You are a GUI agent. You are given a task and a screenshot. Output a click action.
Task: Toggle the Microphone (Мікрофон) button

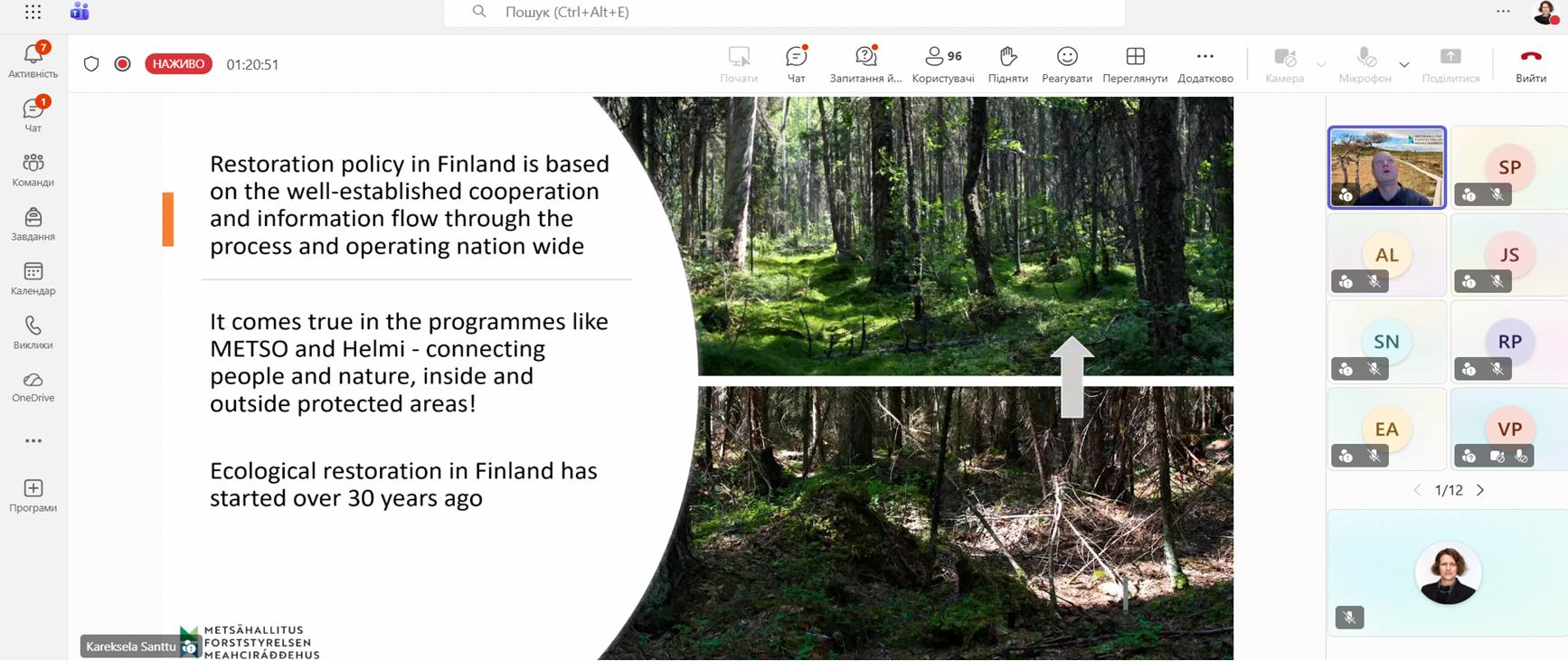pos(1365,64)
